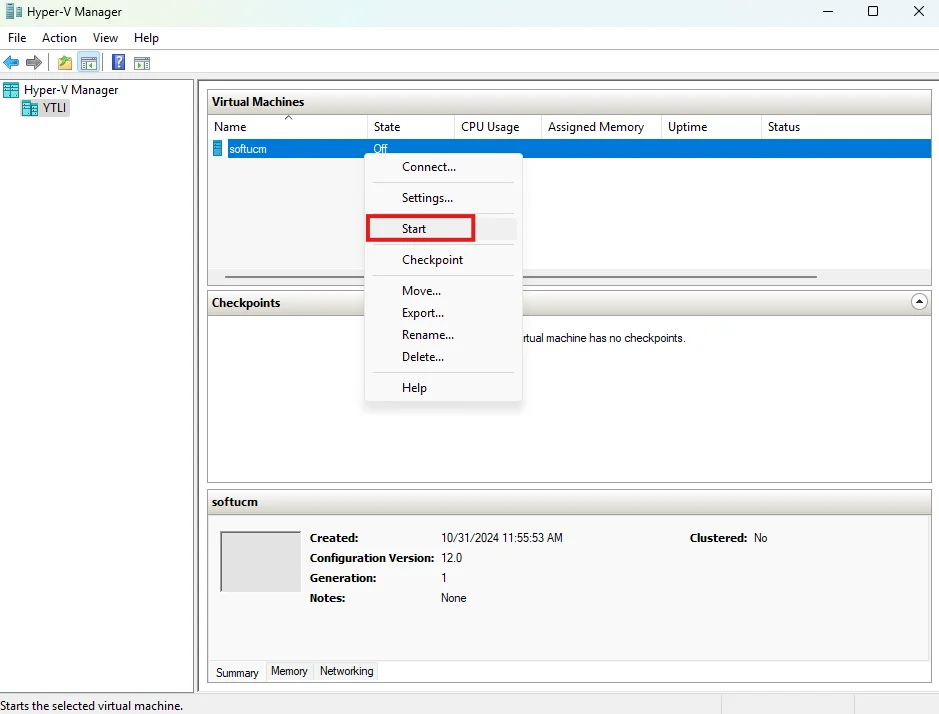
Task: Click the Back arrow toolbar icon
Action: [11, 62]
